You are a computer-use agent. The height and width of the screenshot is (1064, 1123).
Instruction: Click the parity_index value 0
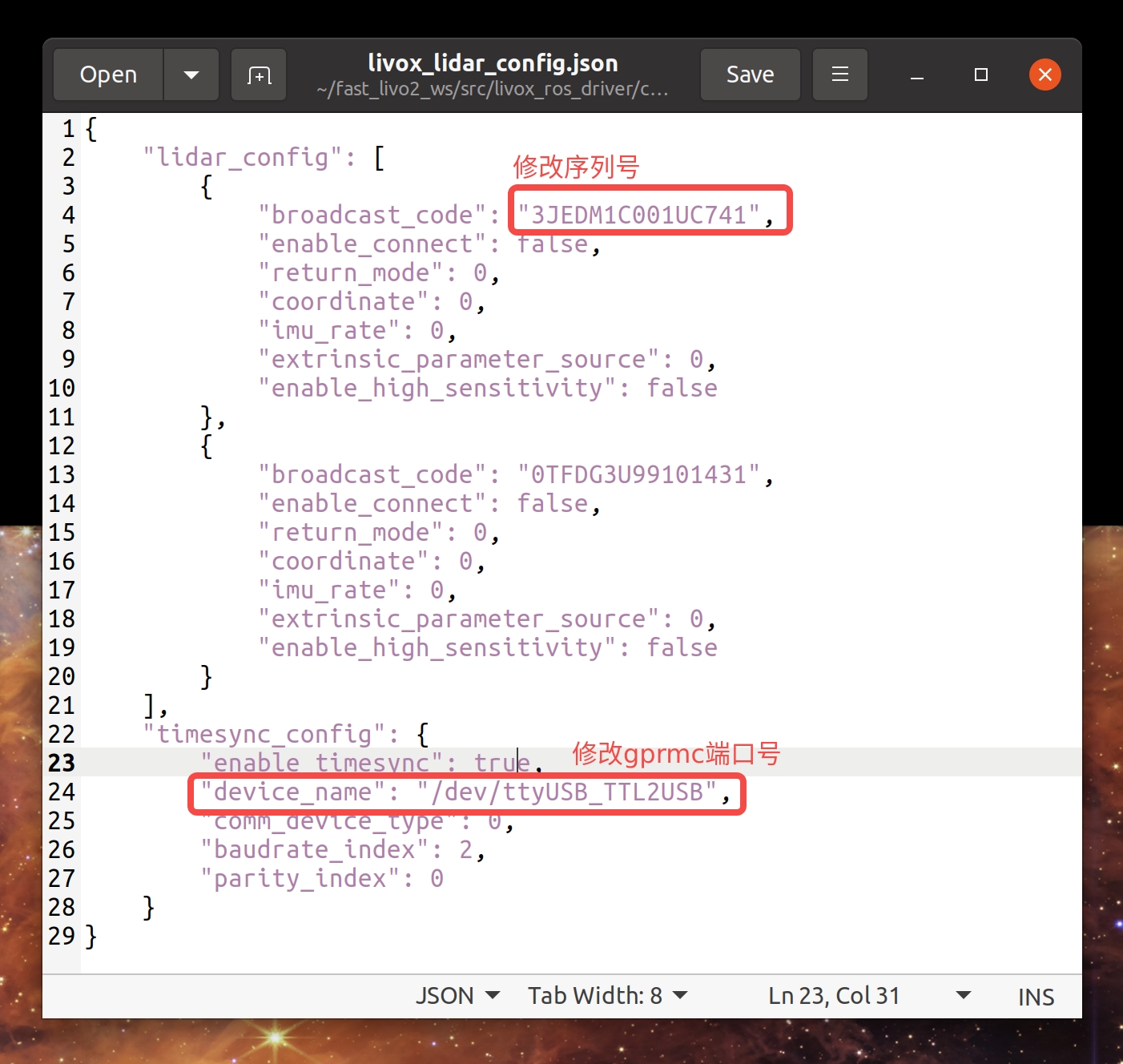point(436,878)
